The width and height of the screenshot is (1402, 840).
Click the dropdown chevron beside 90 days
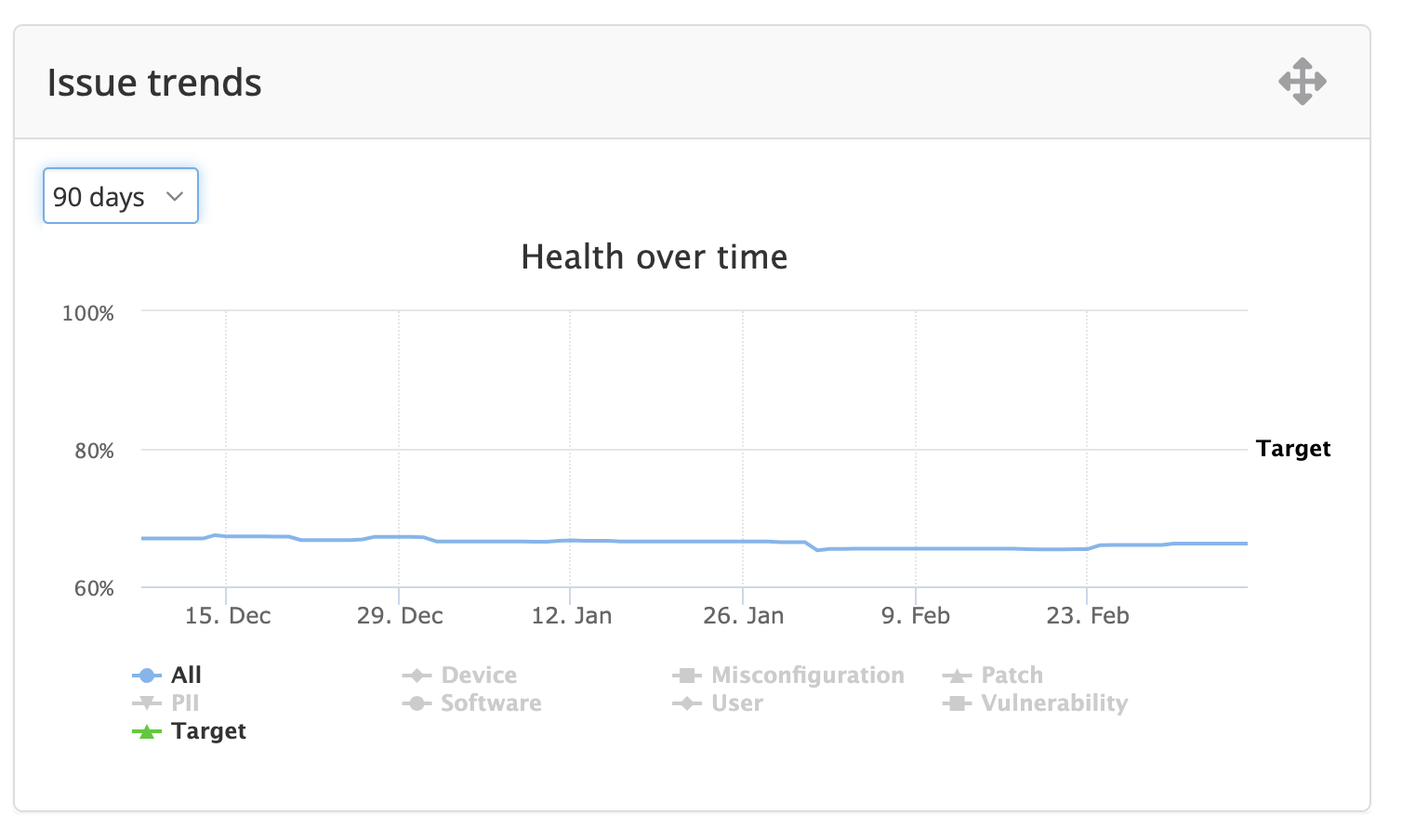(175, 196)
